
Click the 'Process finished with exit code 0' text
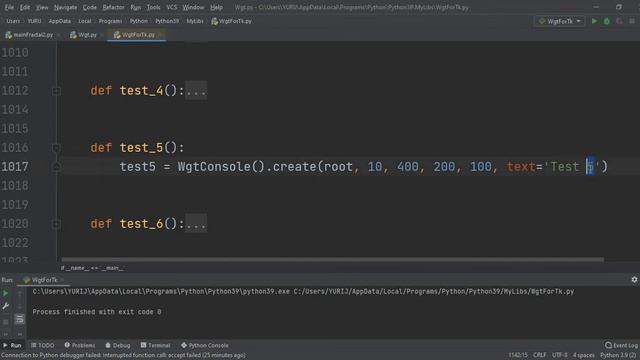97,312
